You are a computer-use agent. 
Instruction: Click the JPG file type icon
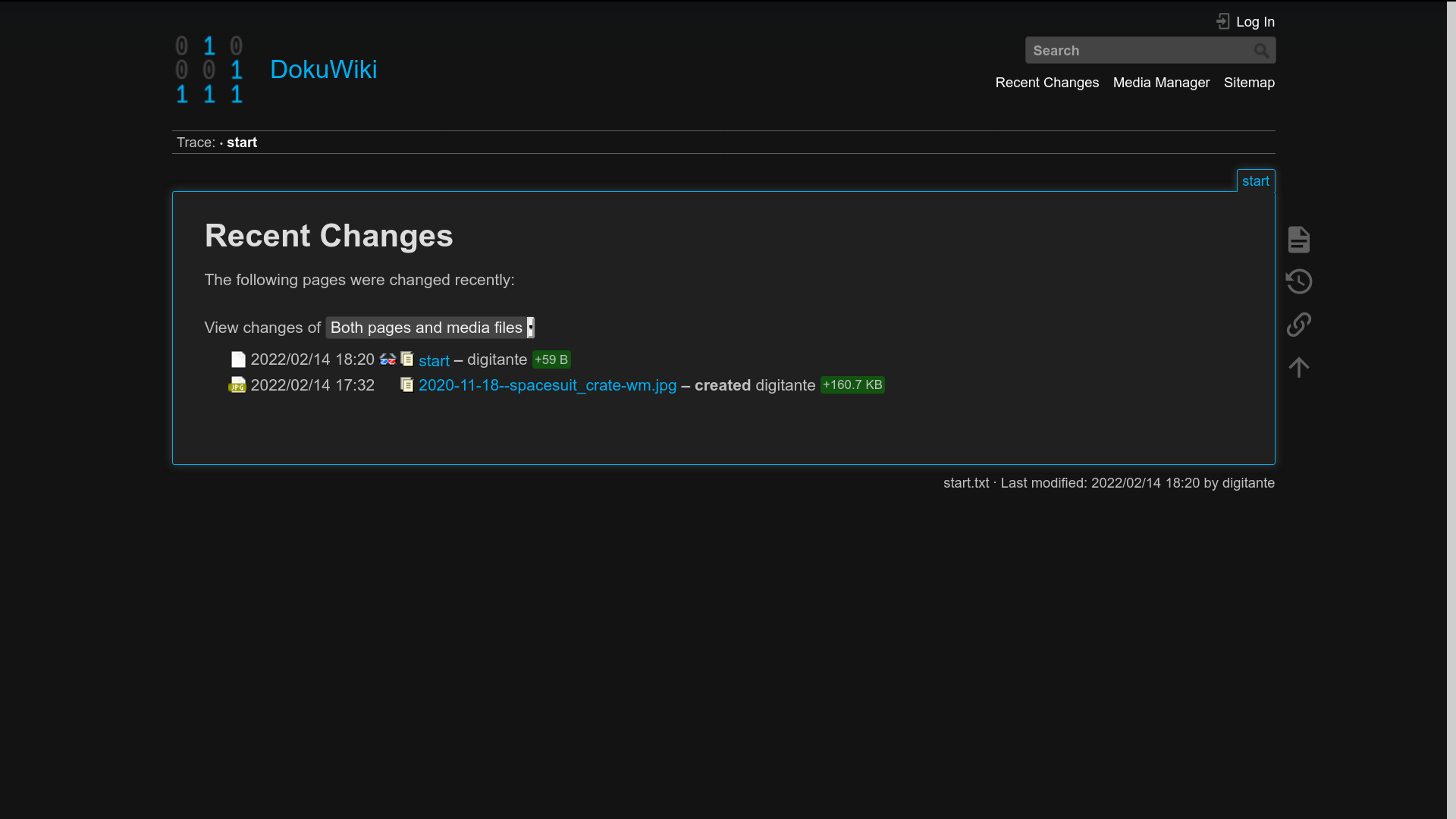[x=237, y=385]
